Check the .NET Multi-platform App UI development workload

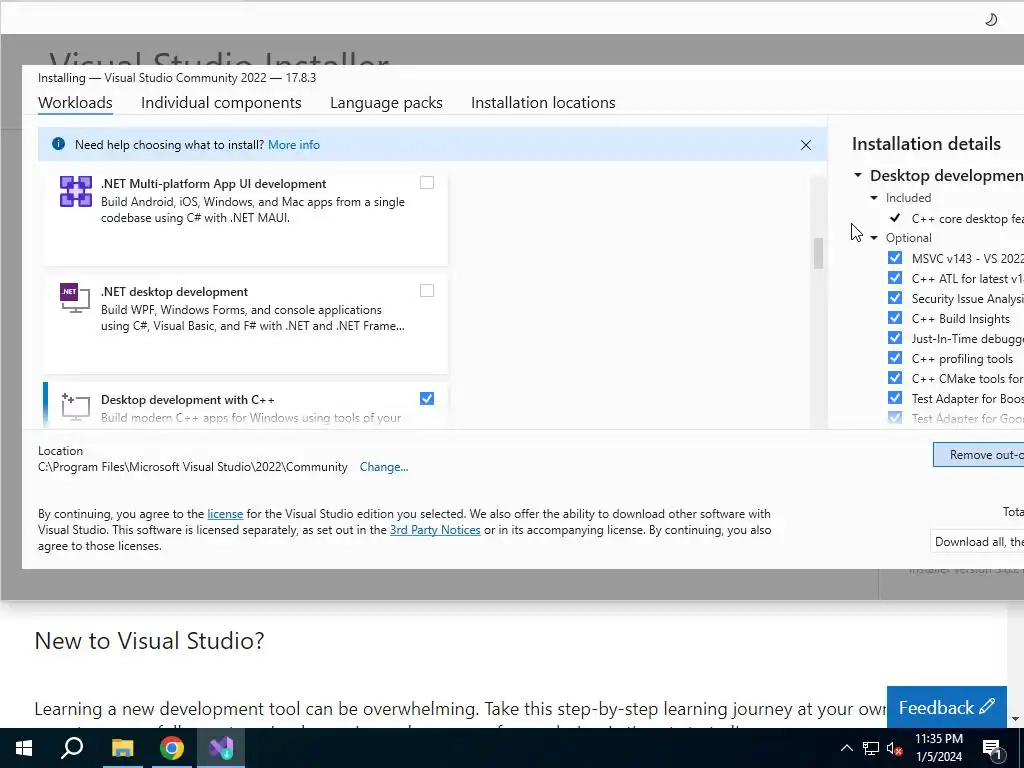click(x=426, y=183)
